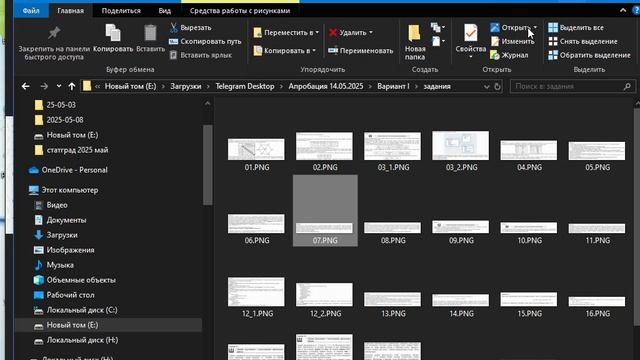Open Средства работы с рисунками tab
Screen dimensions: 640x360
(240, 11)
